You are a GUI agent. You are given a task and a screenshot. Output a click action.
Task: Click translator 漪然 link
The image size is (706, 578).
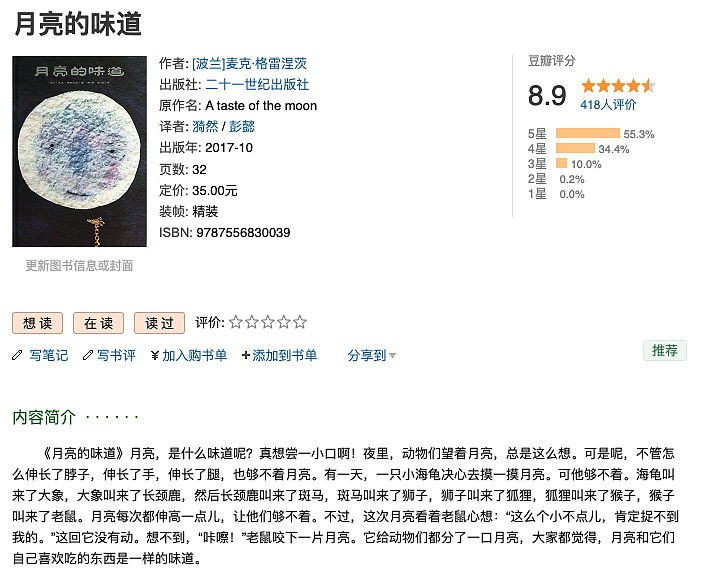pyautogui.click(x=204, y=127)
